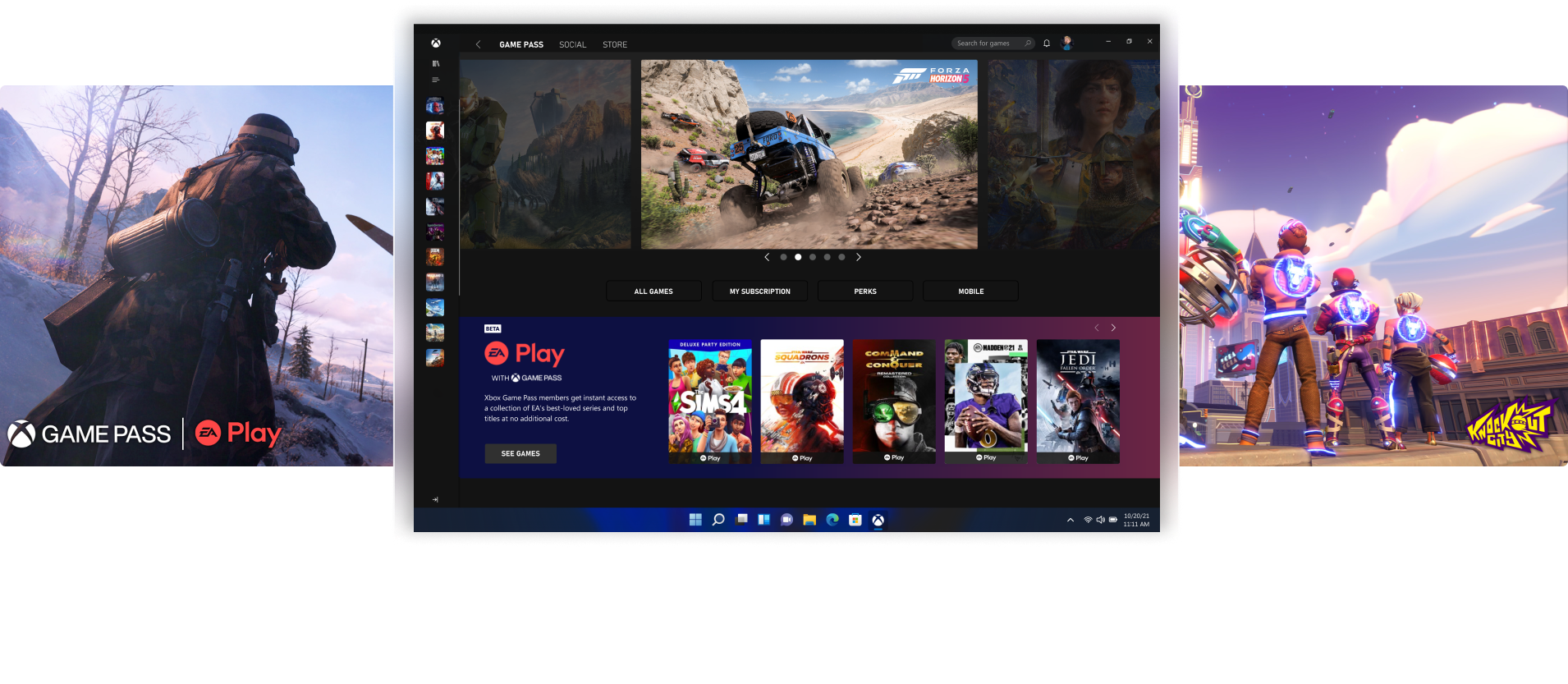
Task: Open Task View on the taskbar
Action: (741, 520)
